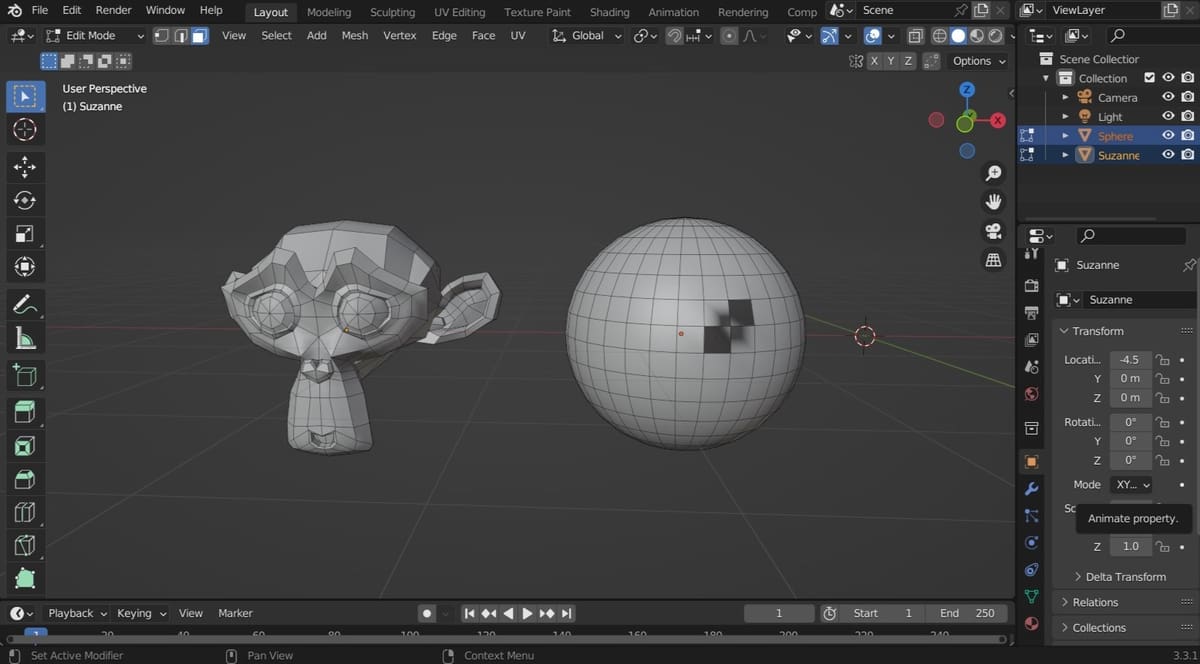Screen dimensions: 1200x664
Task: Enable edge select mode
Action: pos(180,35)
